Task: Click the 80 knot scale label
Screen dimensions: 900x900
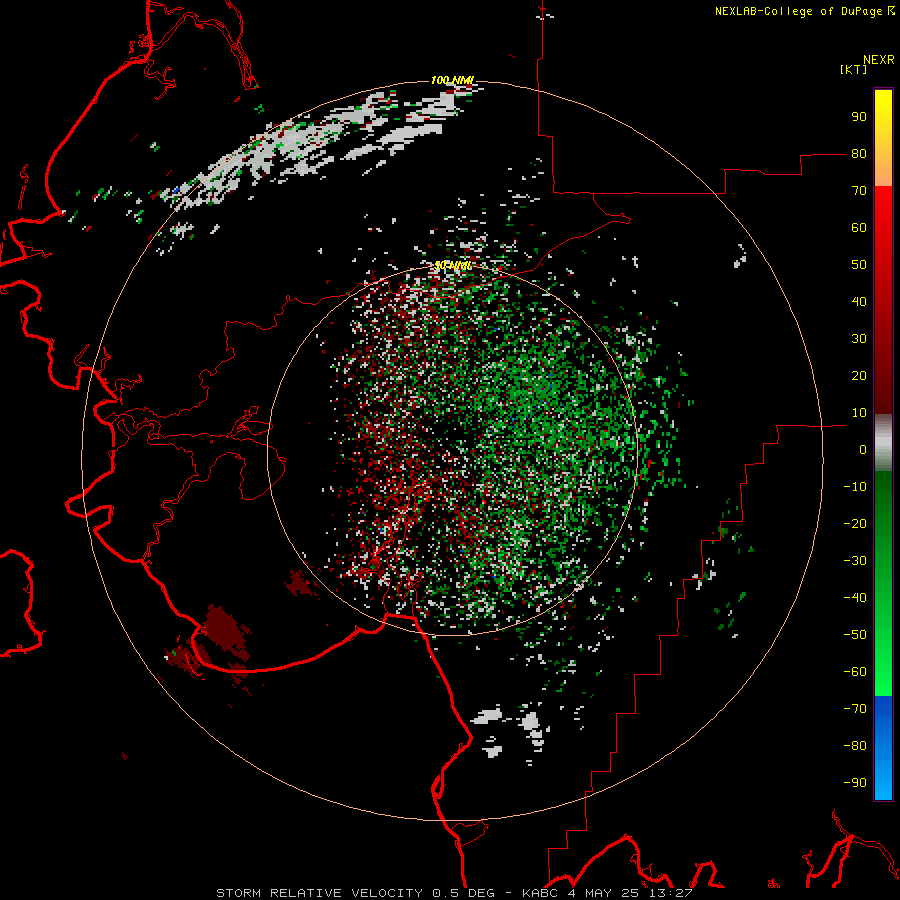Action: coord(859,154)
